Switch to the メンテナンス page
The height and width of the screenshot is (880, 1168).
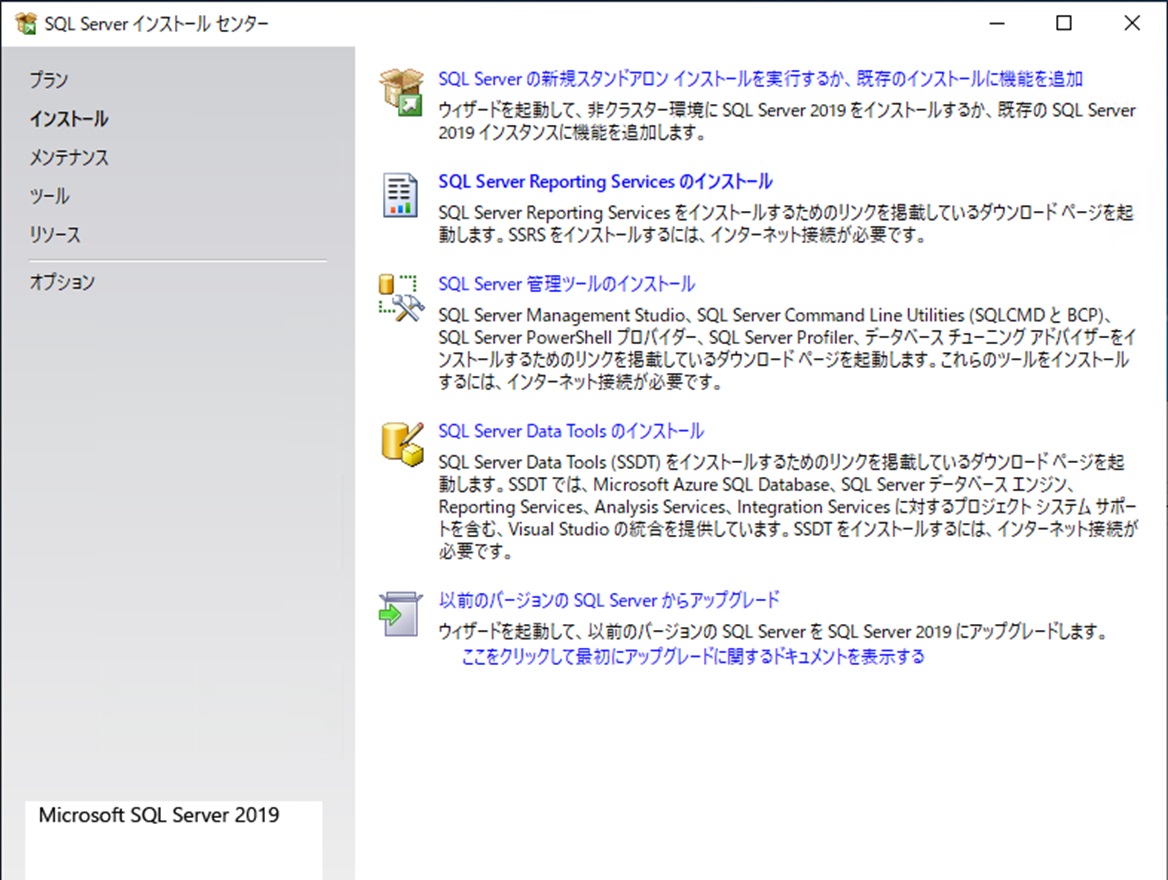click(69, 158)
